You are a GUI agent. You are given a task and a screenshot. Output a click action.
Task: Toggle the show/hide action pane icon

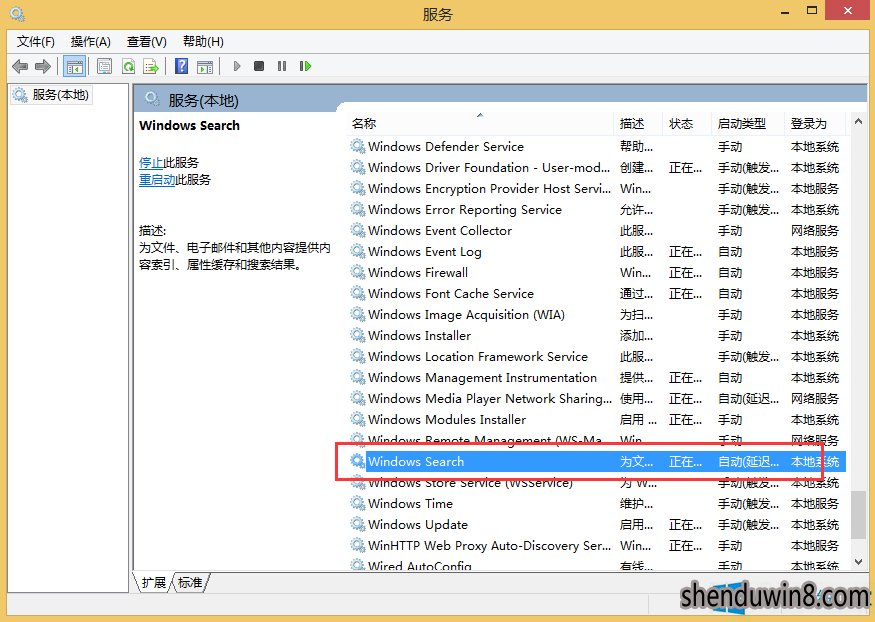[x=205, y=66]
